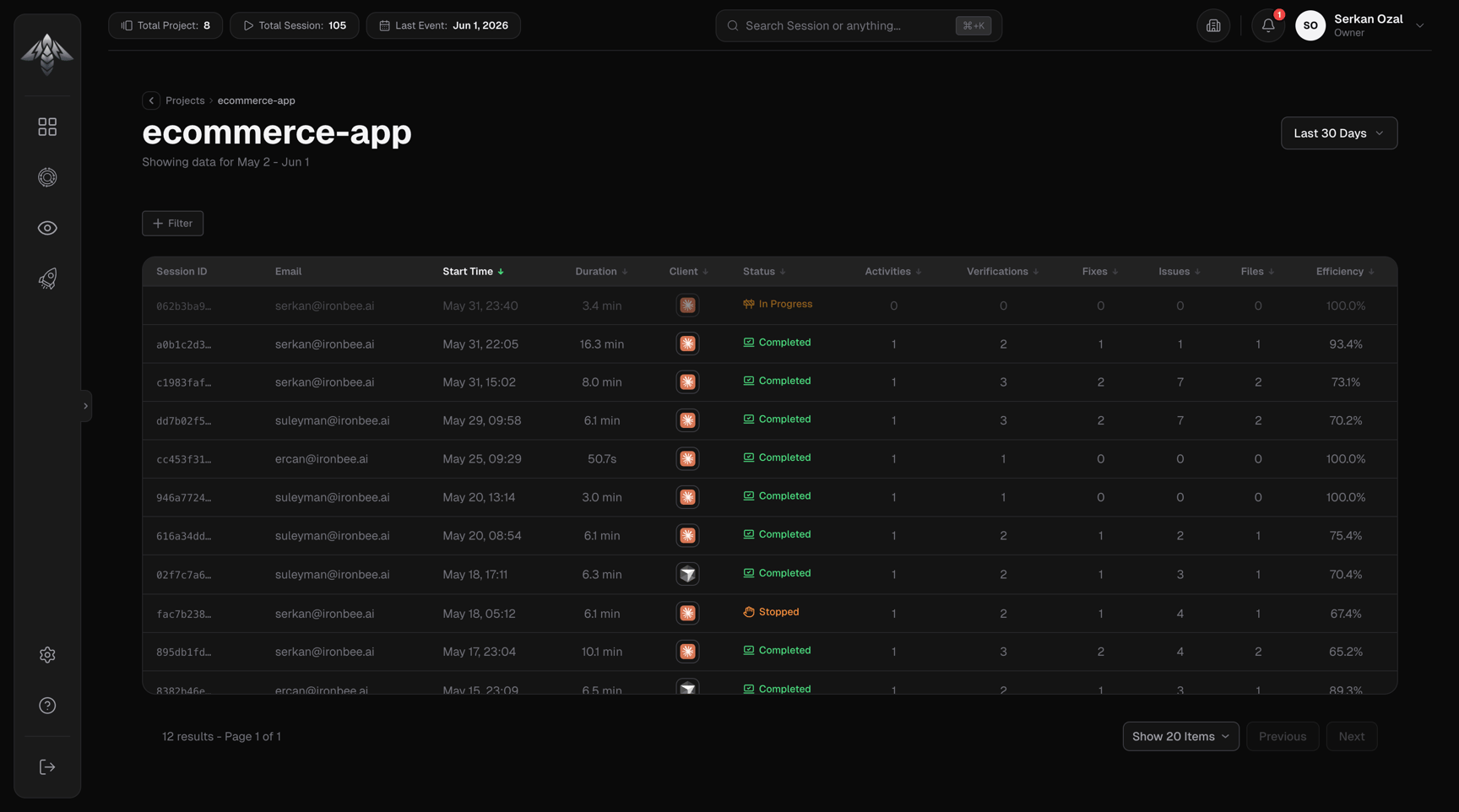Sort by the Activities column header
Viewport: 1459px width, 812px height.
tap(893, 272)
